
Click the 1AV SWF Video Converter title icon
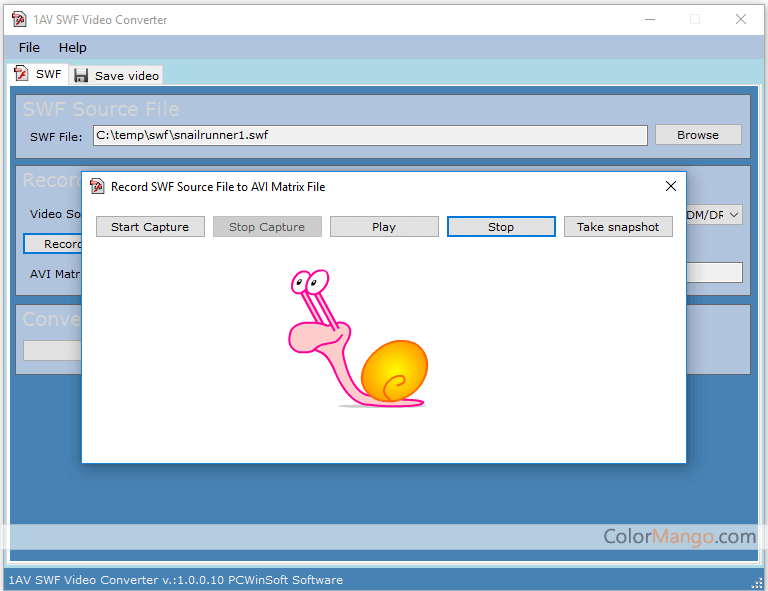point(19,19)
